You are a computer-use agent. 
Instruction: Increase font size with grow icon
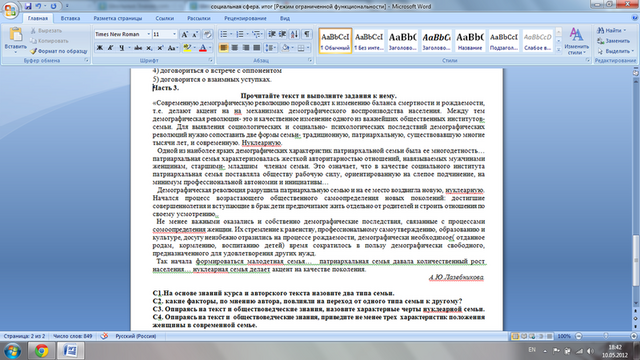pos(184,34)
